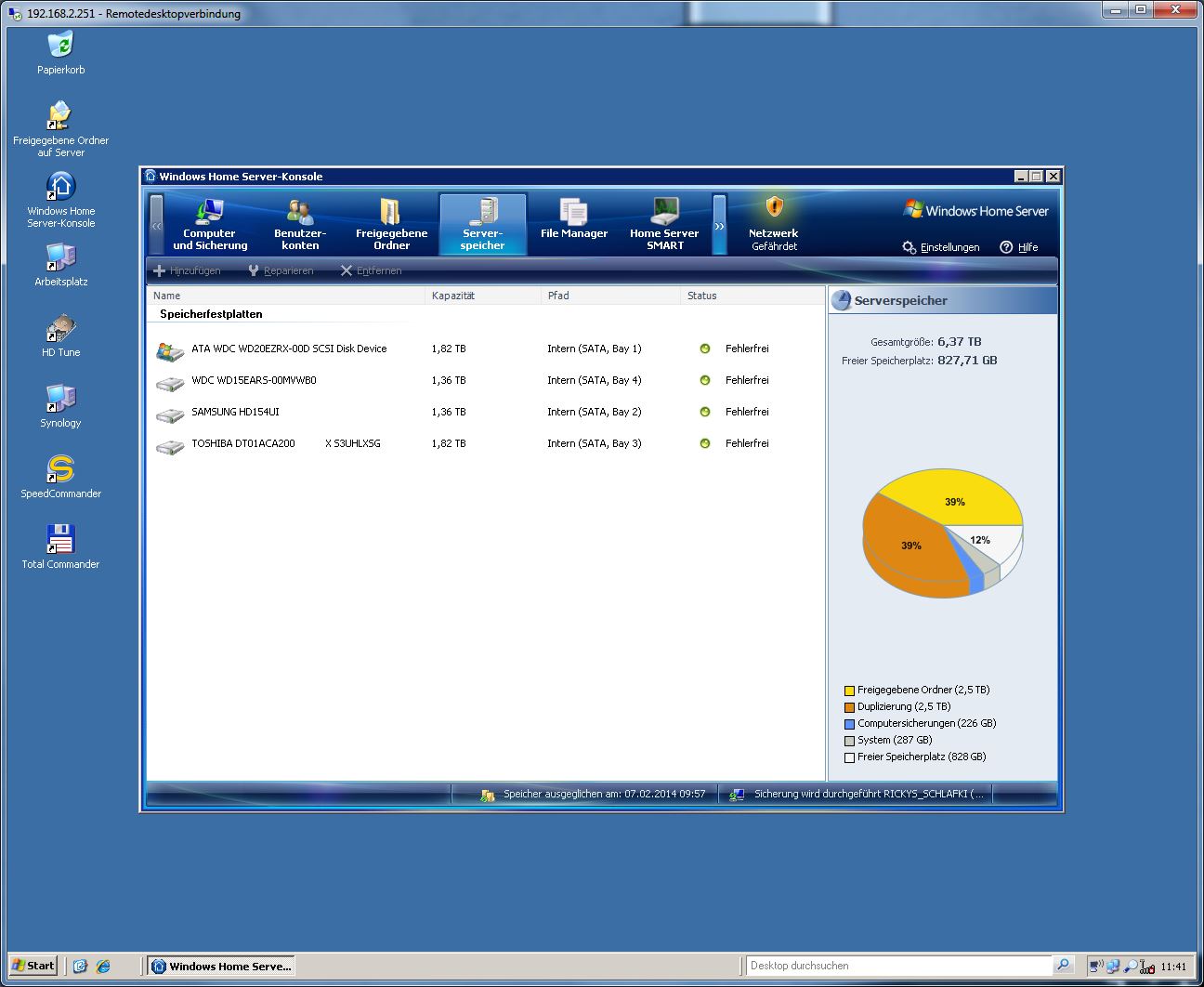This screenshot has height=987, width=1204.
Task: Click the Reparieren toolbar button
Action: coord(281,270)
